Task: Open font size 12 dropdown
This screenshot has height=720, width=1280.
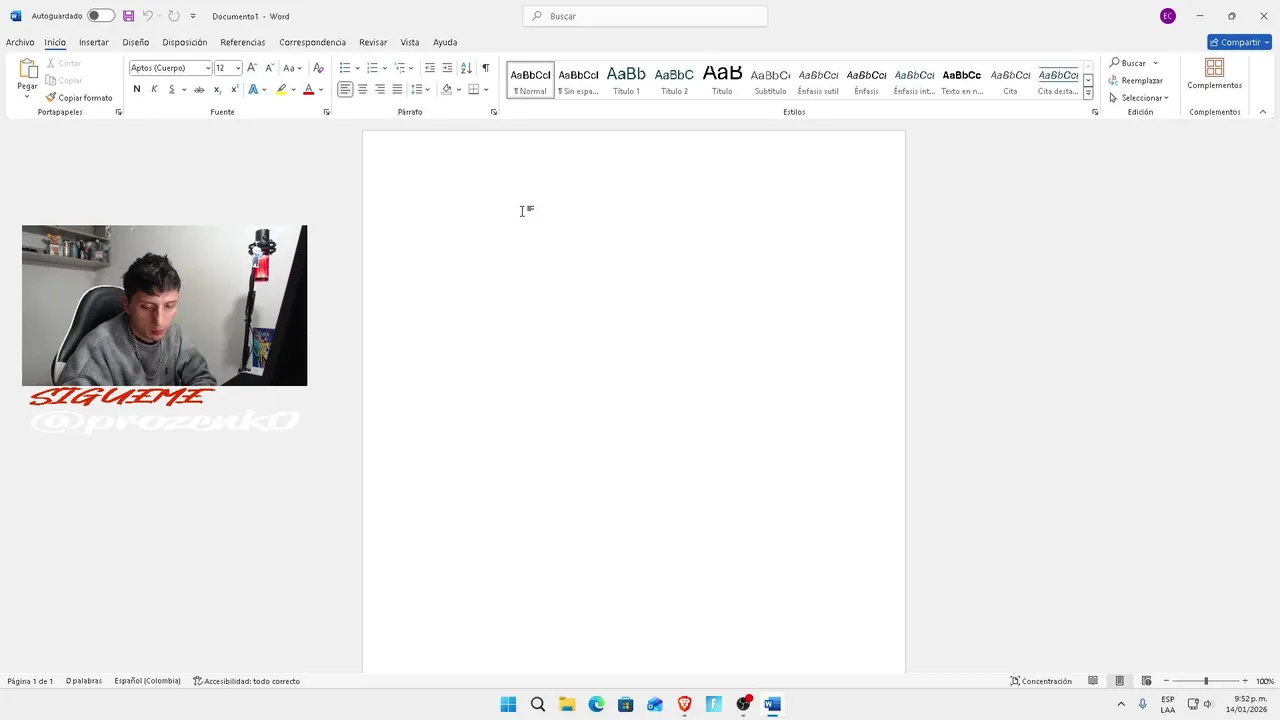Action: click(238, 68)
